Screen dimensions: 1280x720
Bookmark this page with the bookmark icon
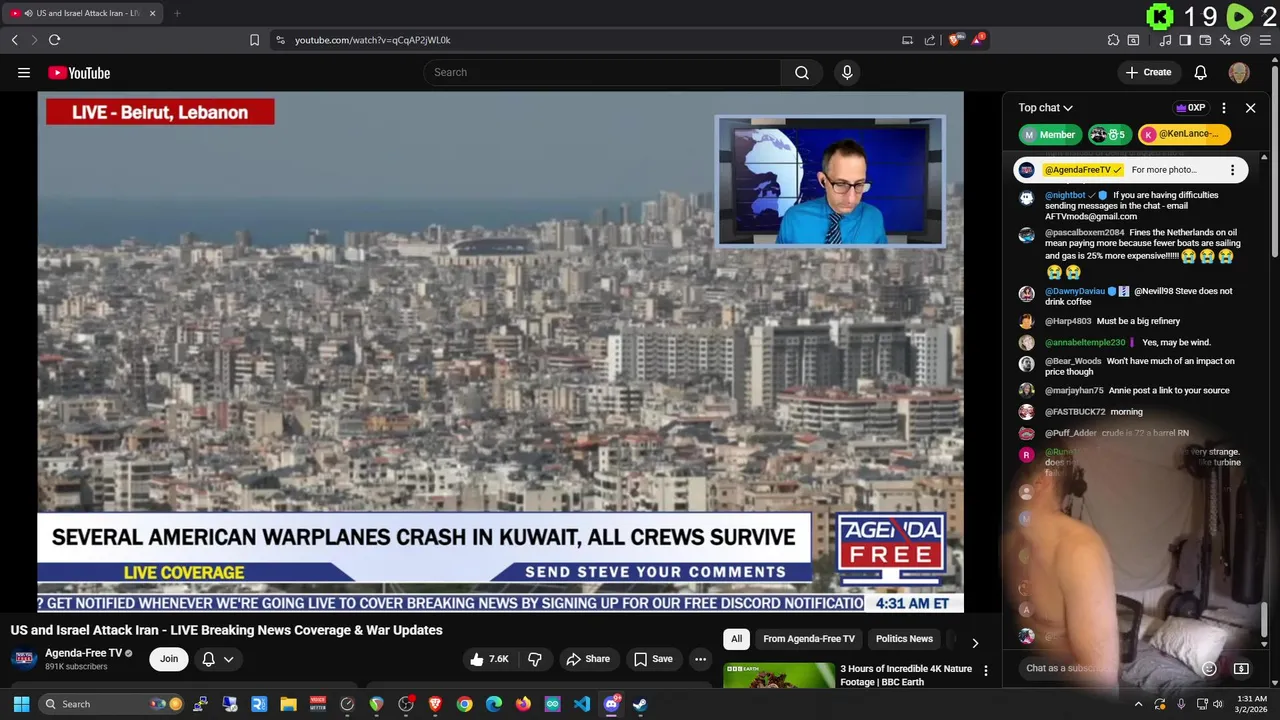point(254,40)
